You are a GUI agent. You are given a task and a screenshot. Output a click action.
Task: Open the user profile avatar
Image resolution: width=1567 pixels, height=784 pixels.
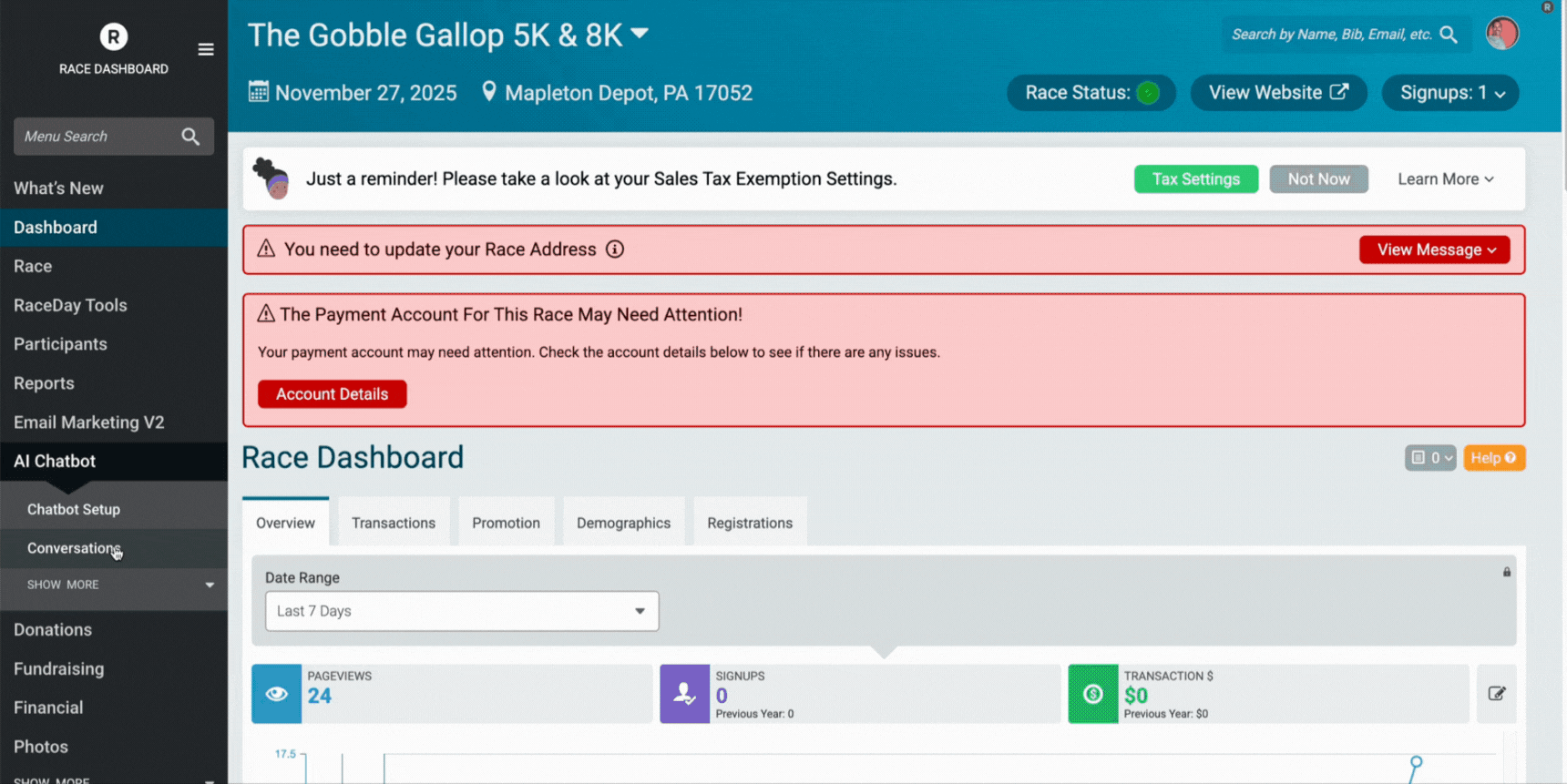click(x=1501, y=34)
